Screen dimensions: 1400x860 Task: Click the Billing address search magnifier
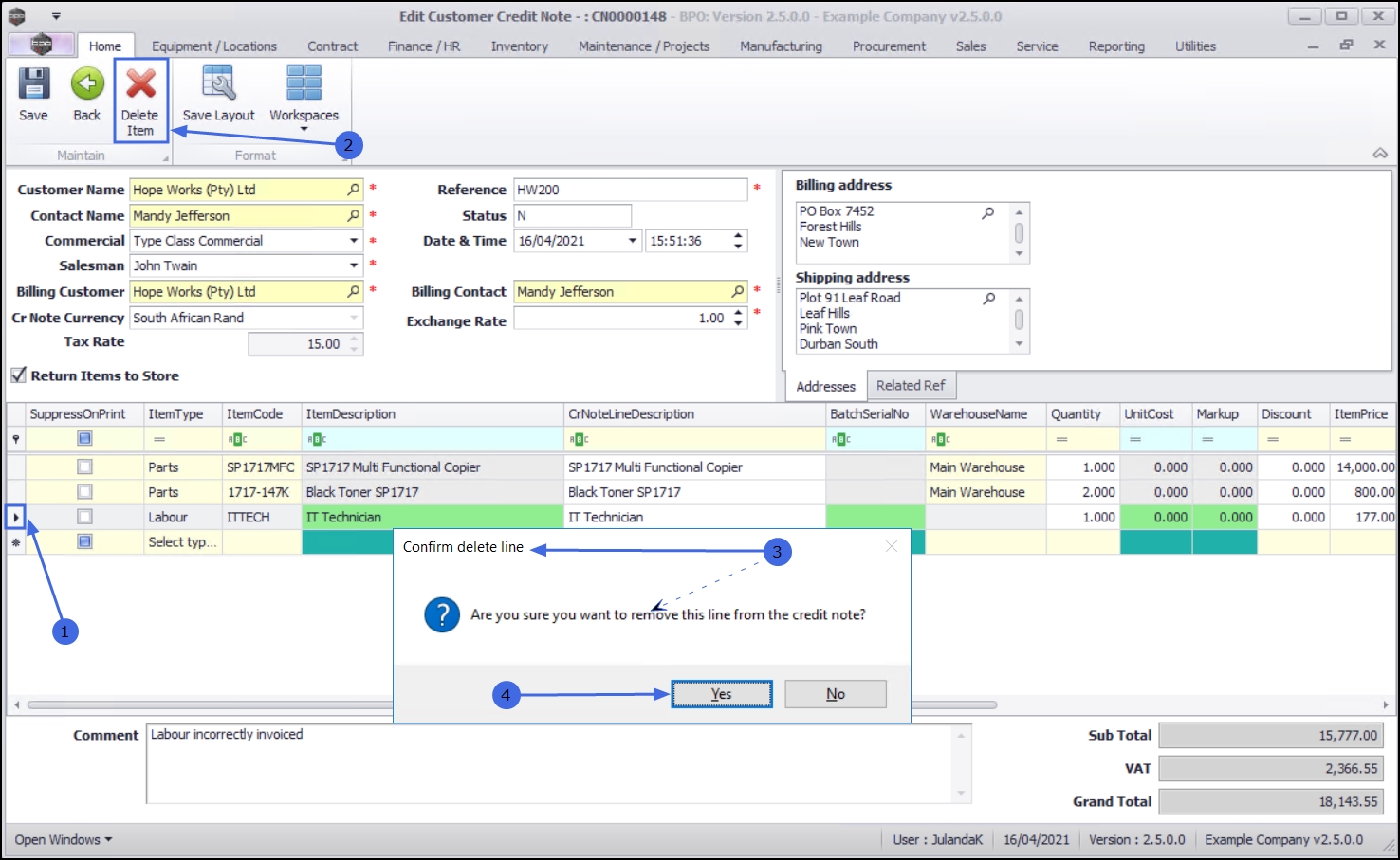pyautogui.click(x=988, y=212)
